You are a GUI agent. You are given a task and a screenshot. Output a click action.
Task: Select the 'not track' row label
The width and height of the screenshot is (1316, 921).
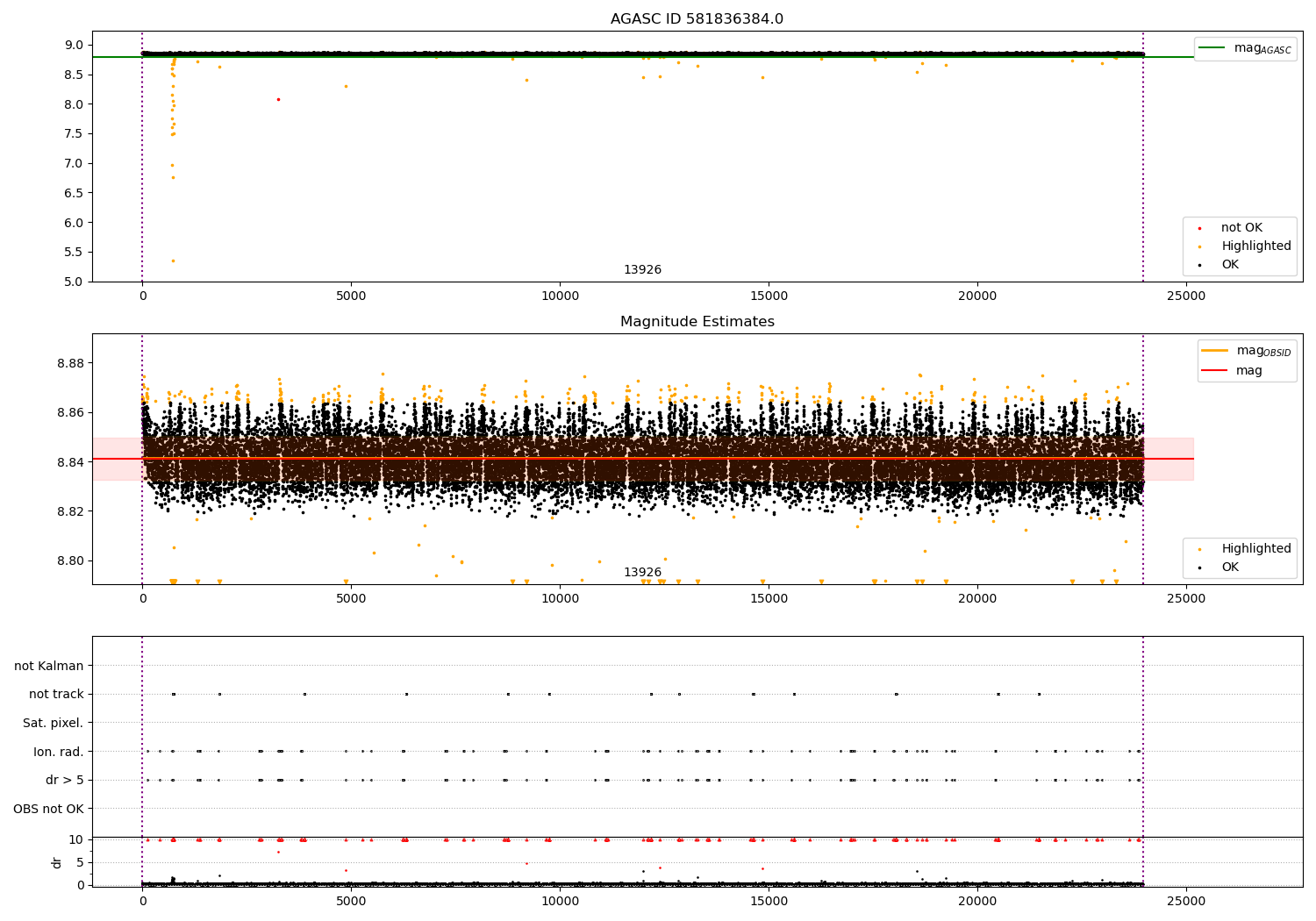(x=56, y=695)
